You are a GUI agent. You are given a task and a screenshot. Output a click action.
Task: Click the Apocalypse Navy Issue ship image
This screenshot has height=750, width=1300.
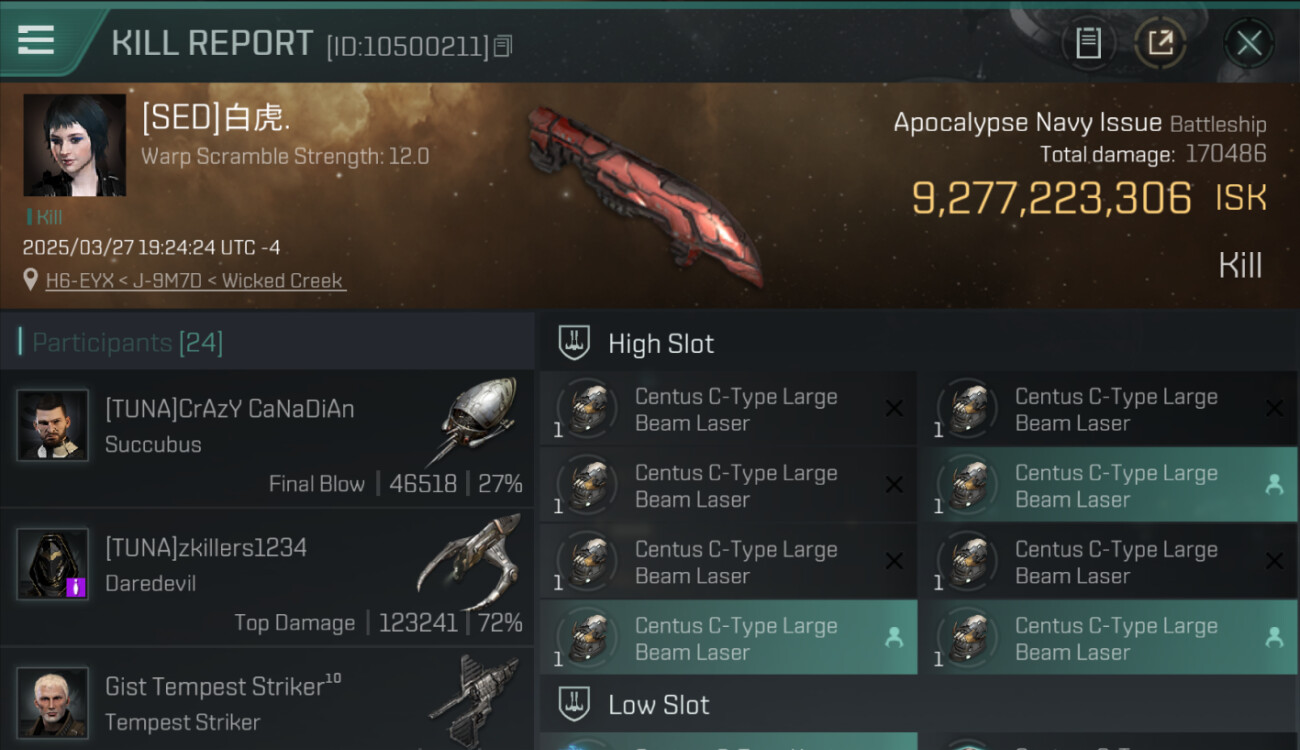click(x=645, y=195)
